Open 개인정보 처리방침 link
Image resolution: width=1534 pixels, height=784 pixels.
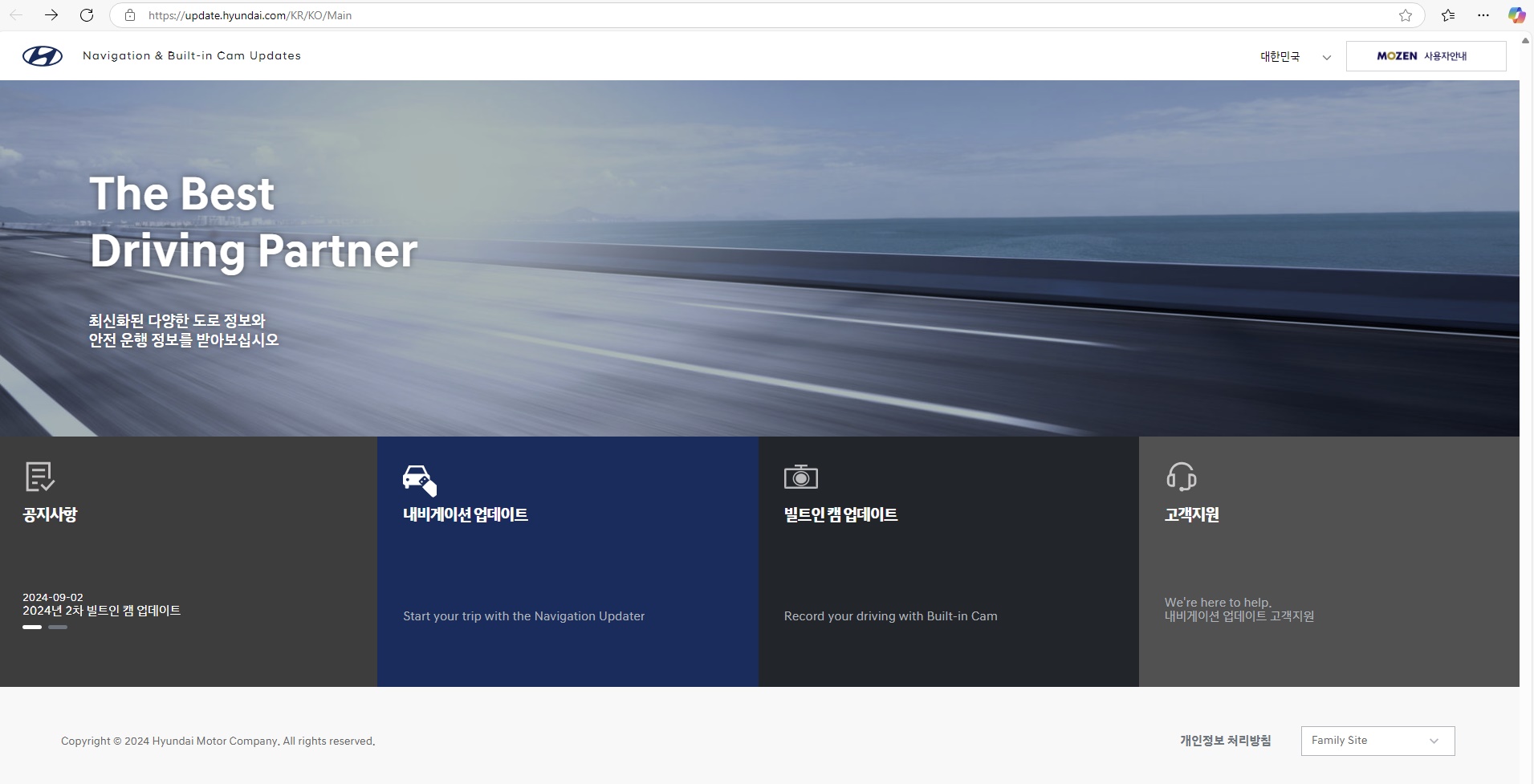1226,741
